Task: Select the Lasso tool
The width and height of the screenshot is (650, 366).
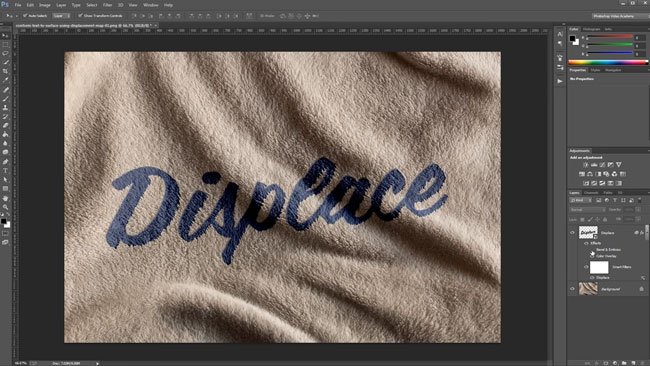Action: [5, 53]
